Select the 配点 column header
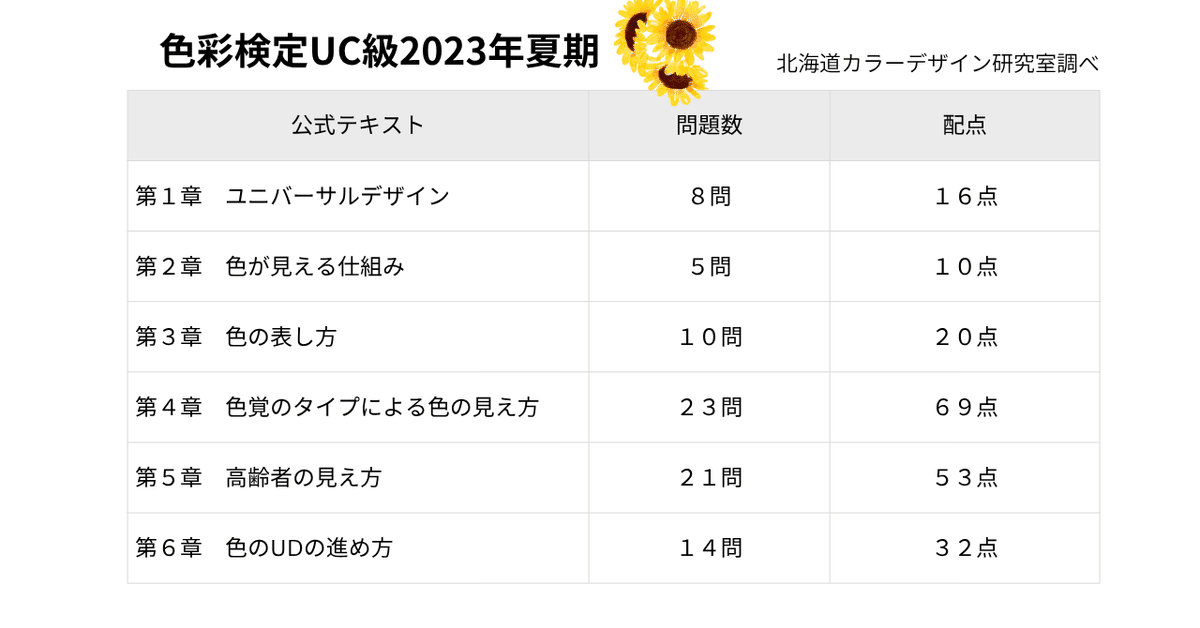1200x628 pixels. [x=964, y=125]
